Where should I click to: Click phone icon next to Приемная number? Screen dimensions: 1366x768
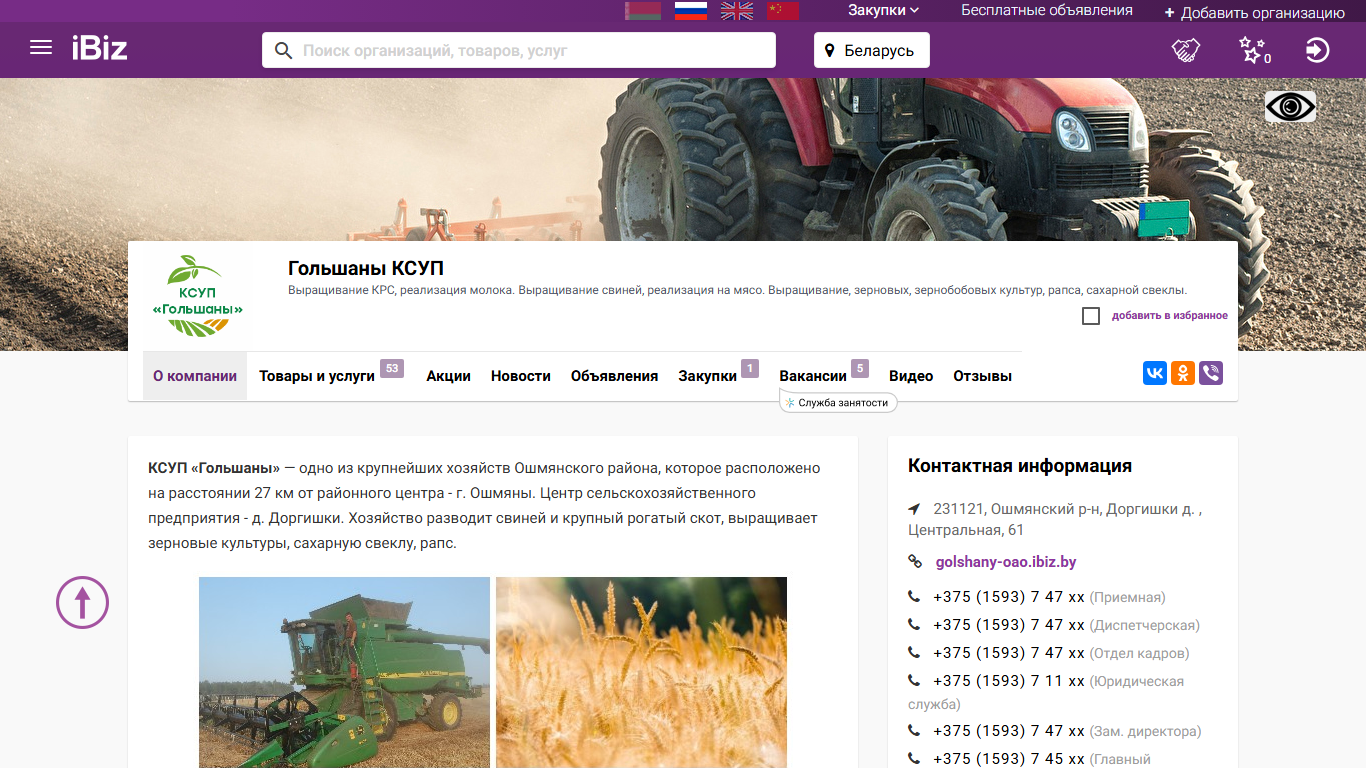tap(914, 597)
